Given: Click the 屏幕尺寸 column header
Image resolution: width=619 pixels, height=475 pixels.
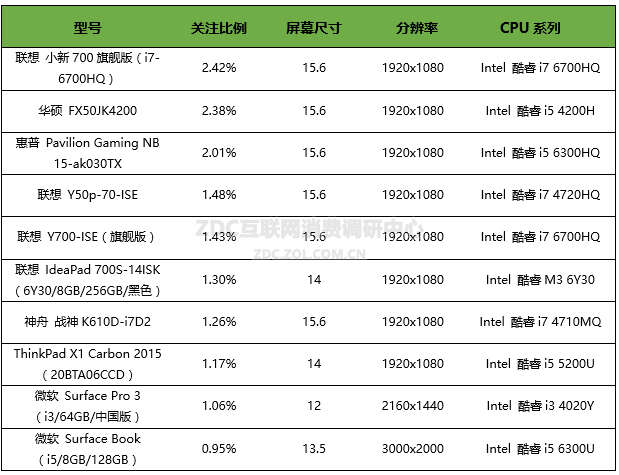Looking at the screenshot, I should tap(312, 27).
